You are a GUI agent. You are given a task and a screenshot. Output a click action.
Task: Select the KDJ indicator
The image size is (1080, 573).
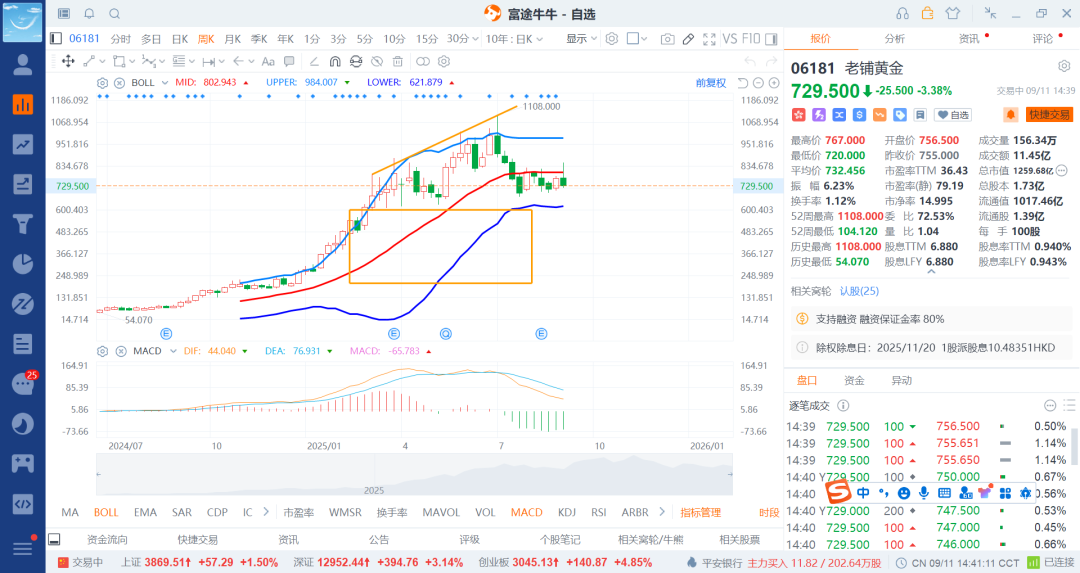(x=567, y=512)
